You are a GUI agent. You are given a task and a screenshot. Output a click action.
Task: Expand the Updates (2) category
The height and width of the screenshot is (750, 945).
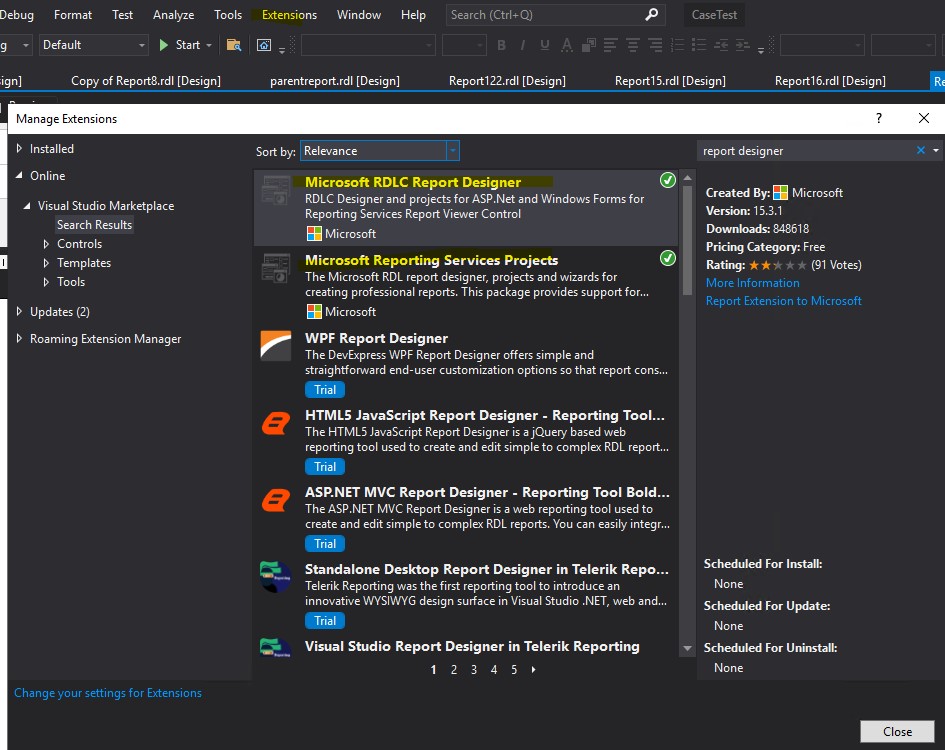(19, 311)
